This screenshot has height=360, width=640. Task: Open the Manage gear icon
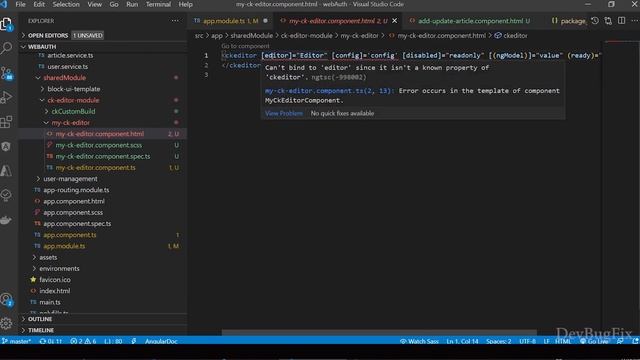coord(7,324)
